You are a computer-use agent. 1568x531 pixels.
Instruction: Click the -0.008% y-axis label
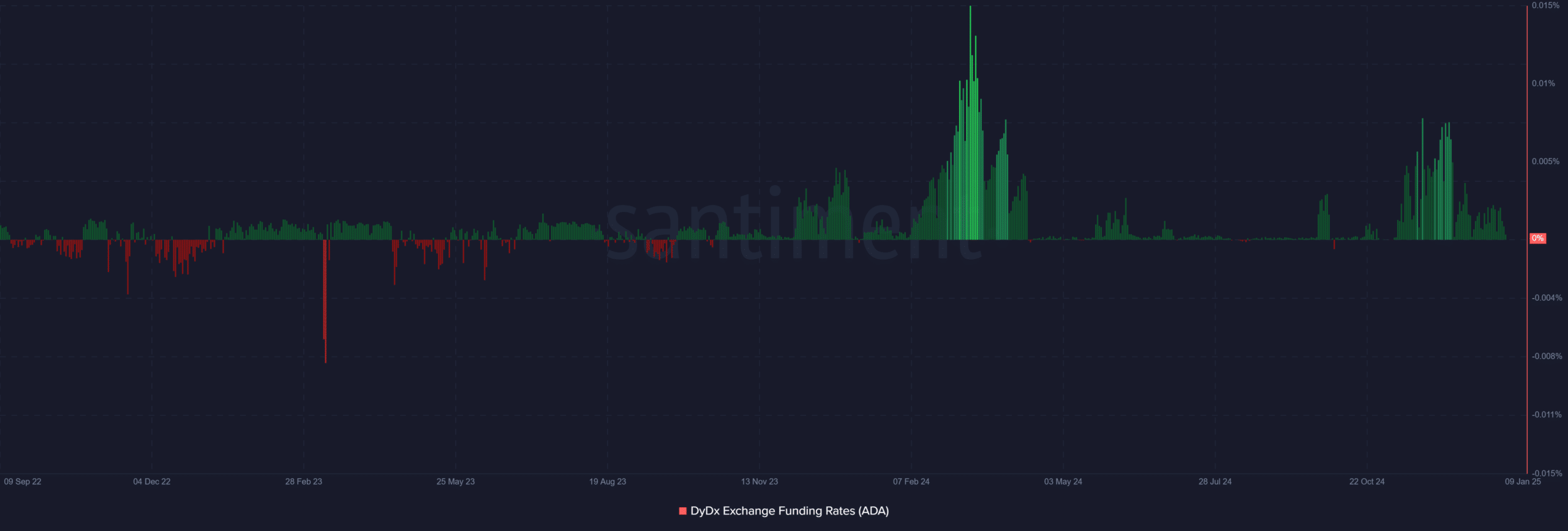coord(1547,356)
